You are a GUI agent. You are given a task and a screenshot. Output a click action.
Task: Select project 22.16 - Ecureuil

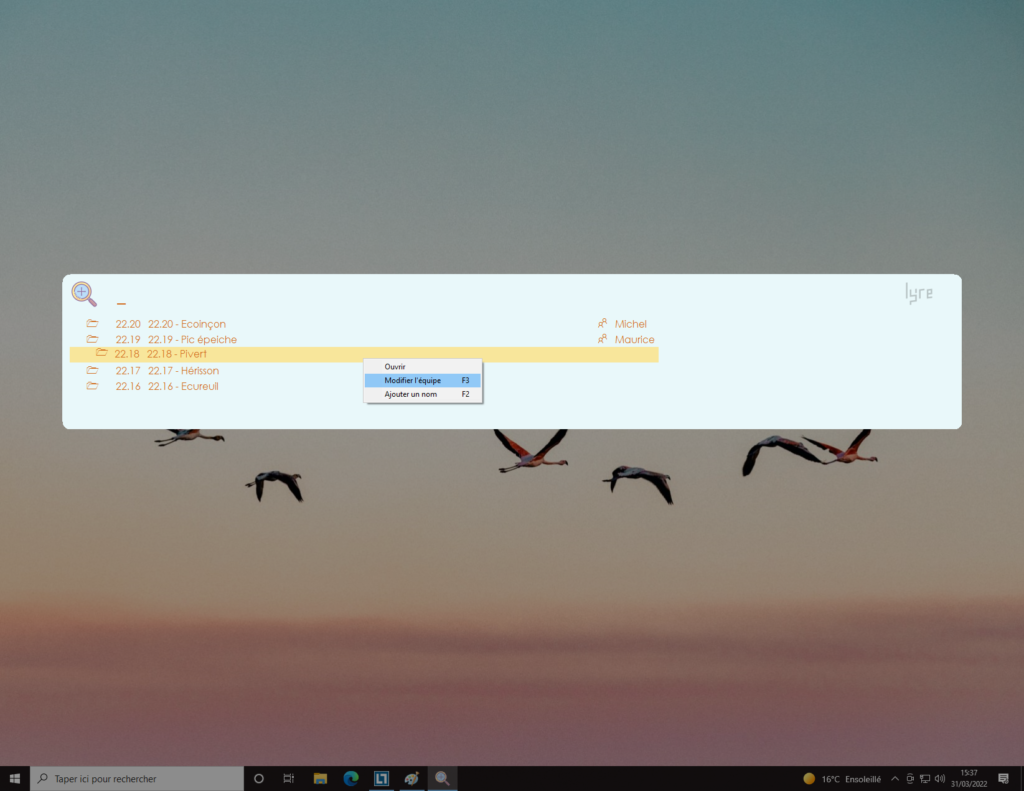(183, 387)
